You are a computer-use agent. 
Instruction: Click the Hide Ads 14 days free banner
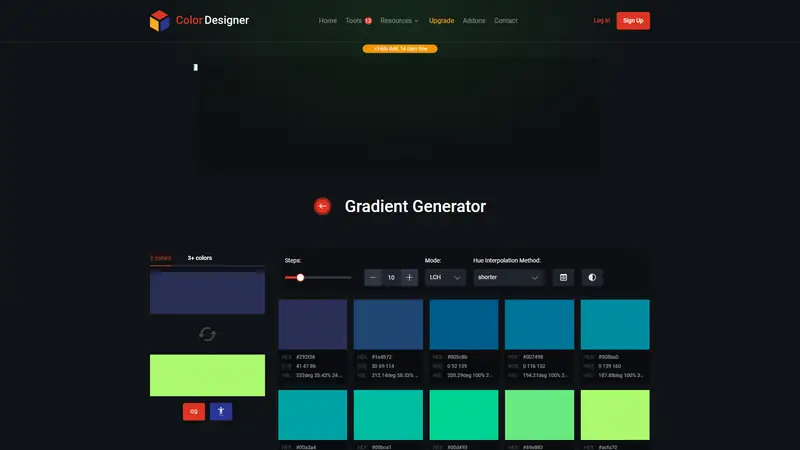[x=400, y=49]
